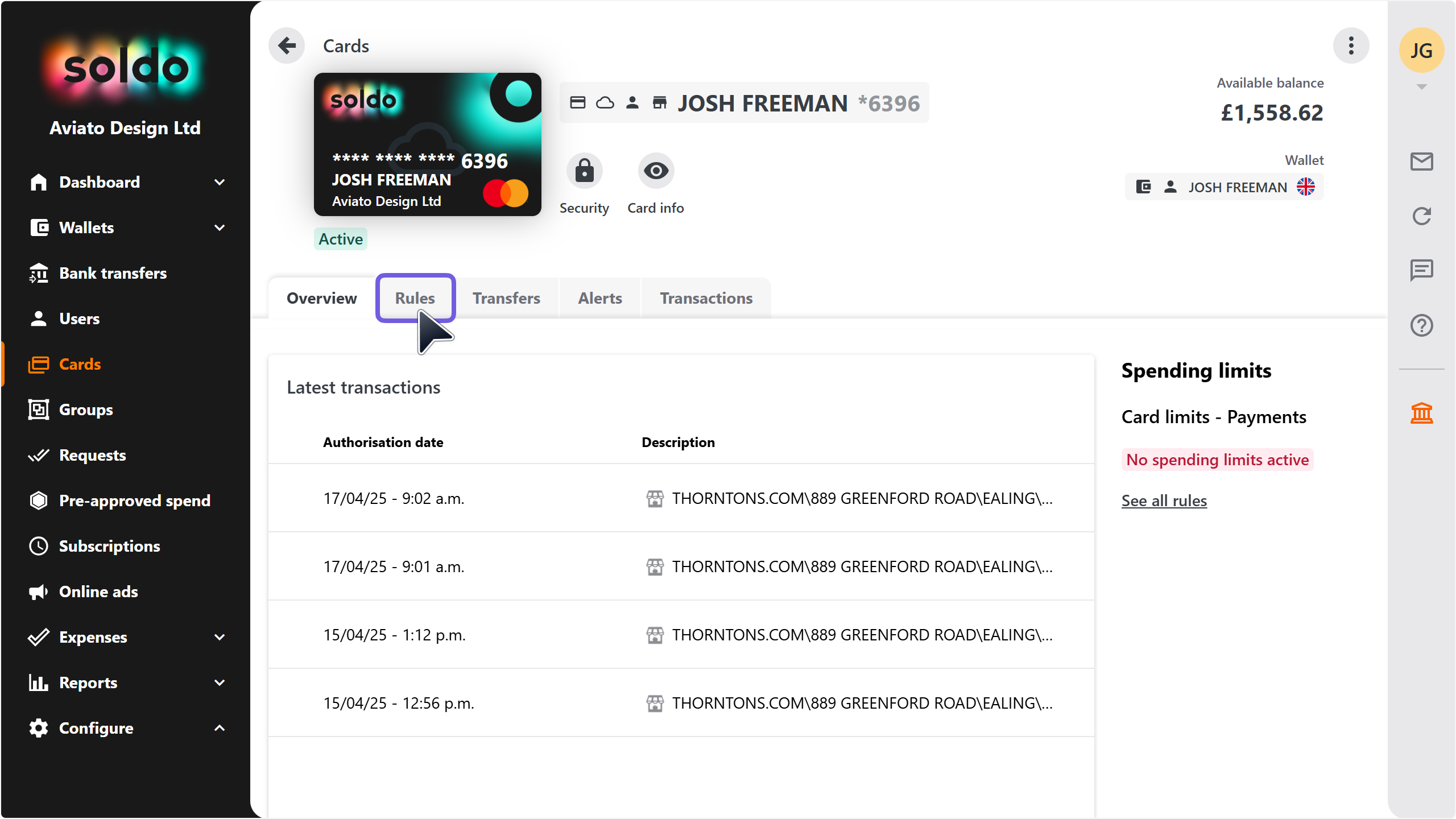Expand the profile dropdown arrow under JG
The height and width of the screenshot is (819, 1456).
click(x=1421, y=87)
